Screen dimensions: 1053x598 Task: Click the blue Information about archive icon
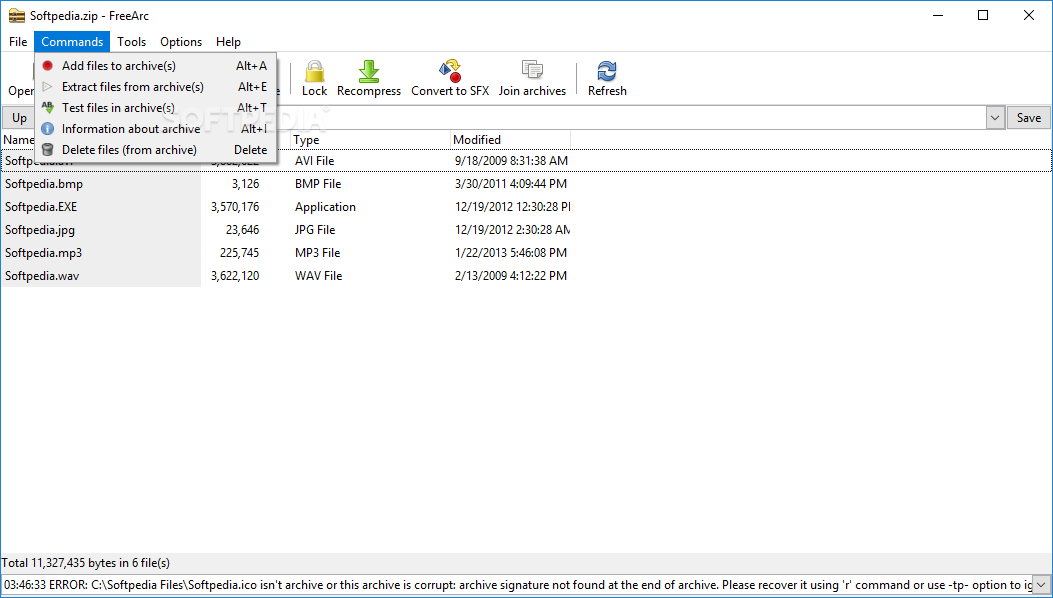(x=48, y=128)
